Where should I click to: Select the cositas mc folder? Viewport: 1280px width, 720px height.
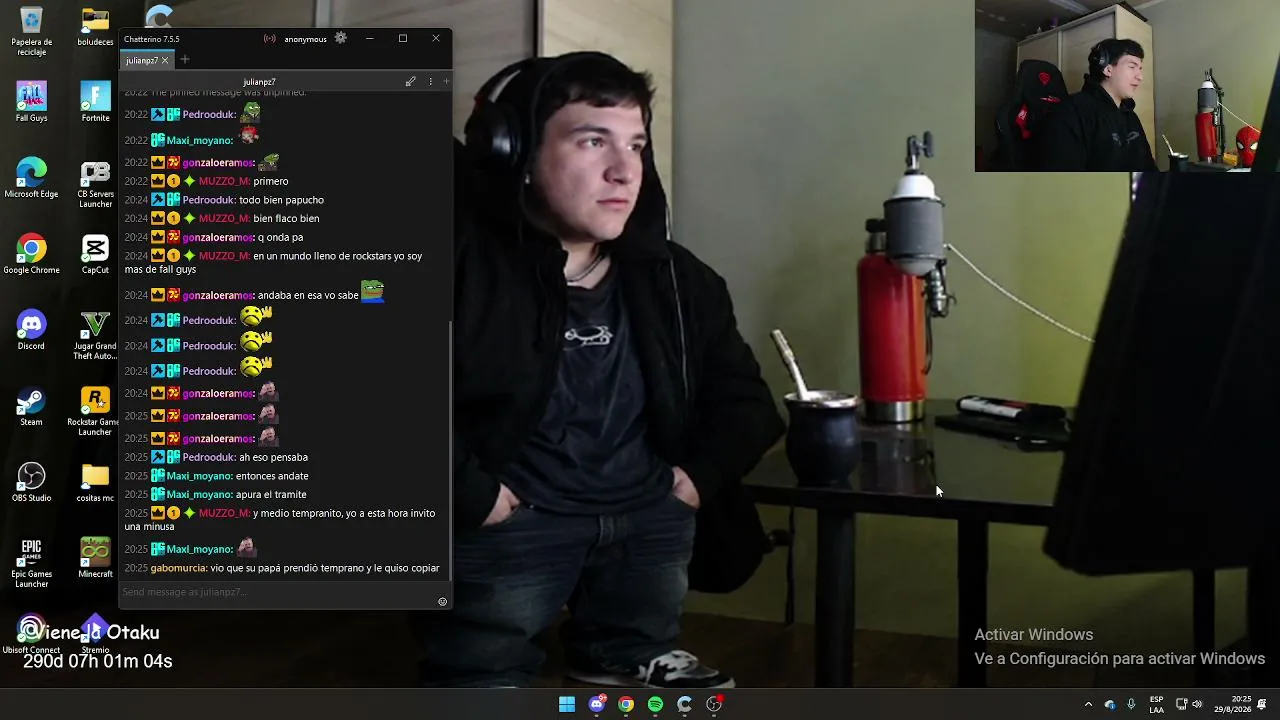pyautogui.click(x=95, y=482)
